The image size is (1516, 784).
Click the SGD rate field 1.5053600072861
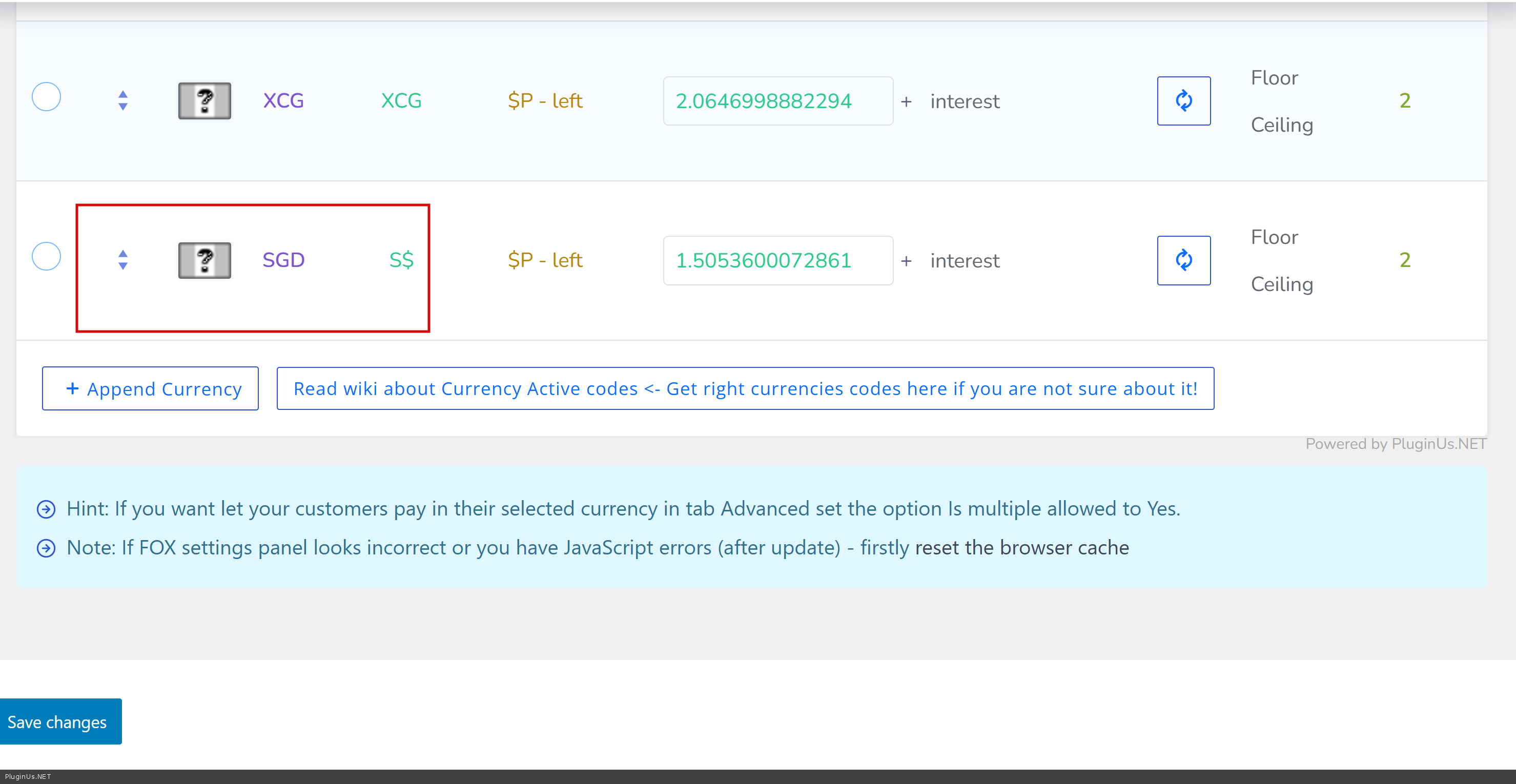(777, 260)
